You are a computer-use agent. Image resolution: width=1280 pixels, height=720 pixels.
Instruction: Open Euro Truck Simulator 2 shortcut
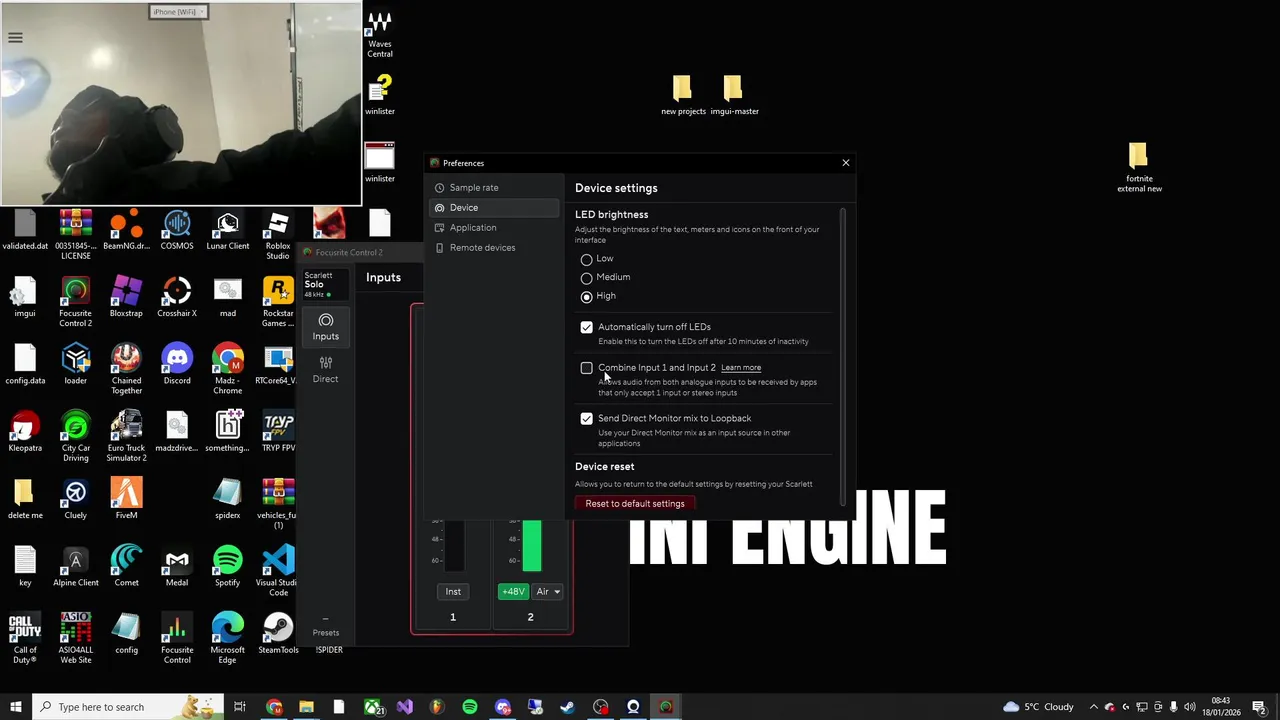[x=126, y=438]
